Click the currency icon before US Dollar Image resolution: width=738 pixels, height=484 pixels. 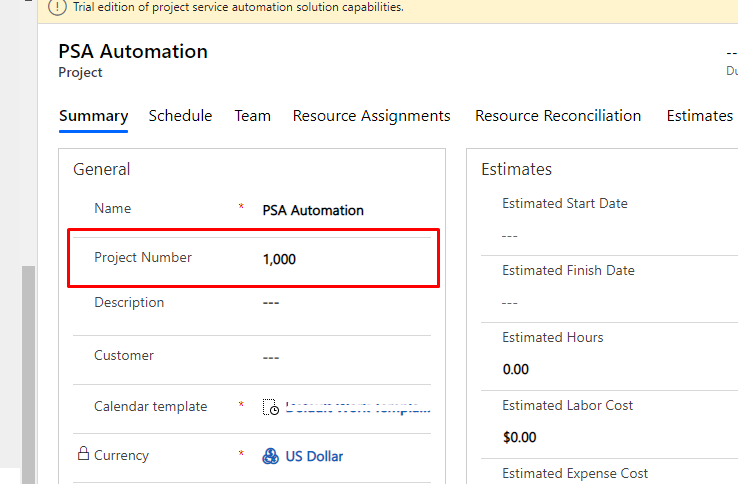point(270,456)
